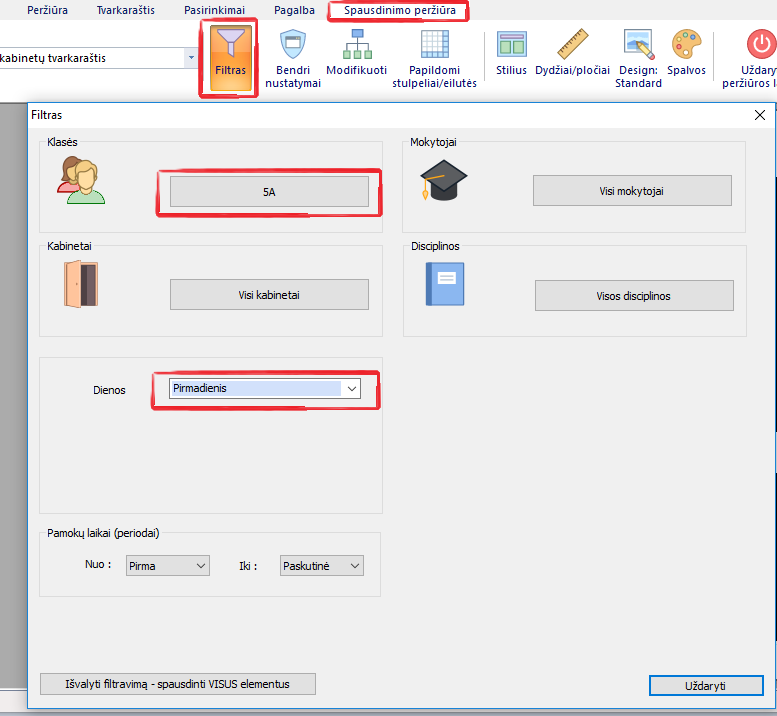Click the Visi mokytojai button
Screen dimensions: 777x716
(x=632, y=191)
